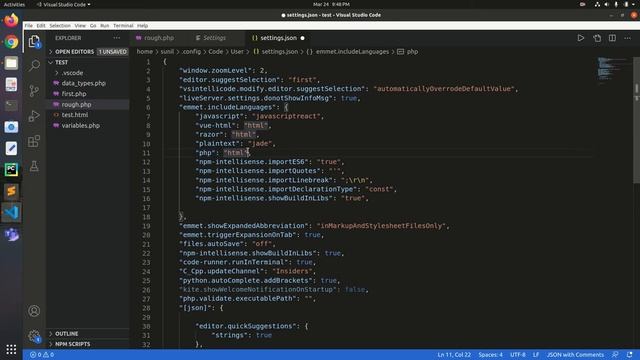Select the settings.json editor tab
Screen dimensions: 640x360
point(278,38)
